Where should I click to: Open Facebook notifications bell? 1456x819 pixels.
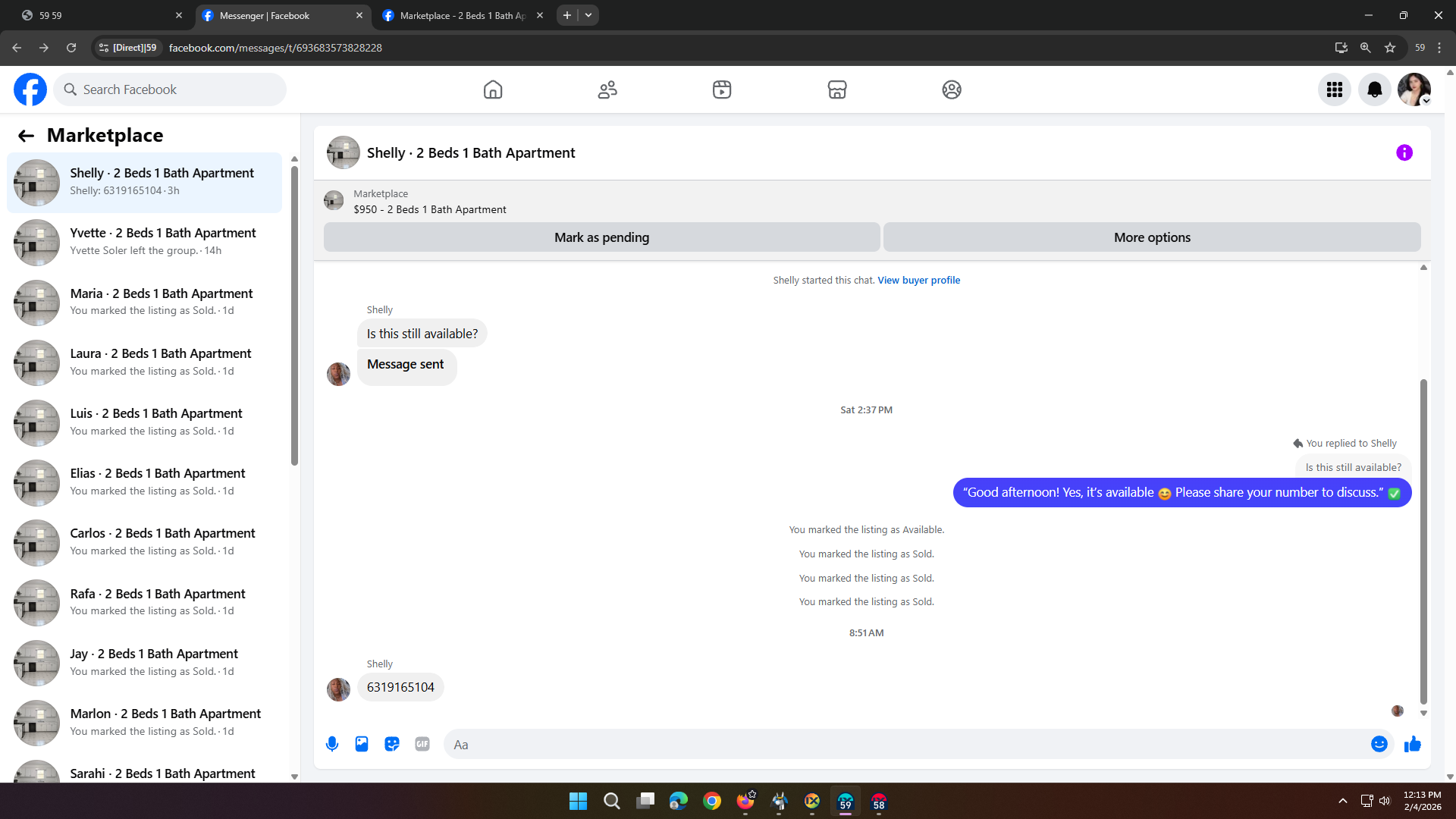point(1374,89)
